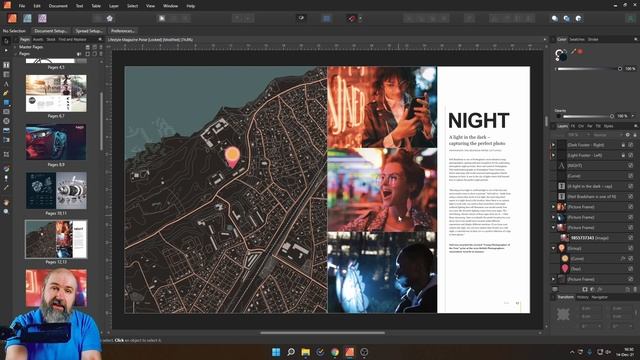Click the Document Setup... button

pos(51,31)
